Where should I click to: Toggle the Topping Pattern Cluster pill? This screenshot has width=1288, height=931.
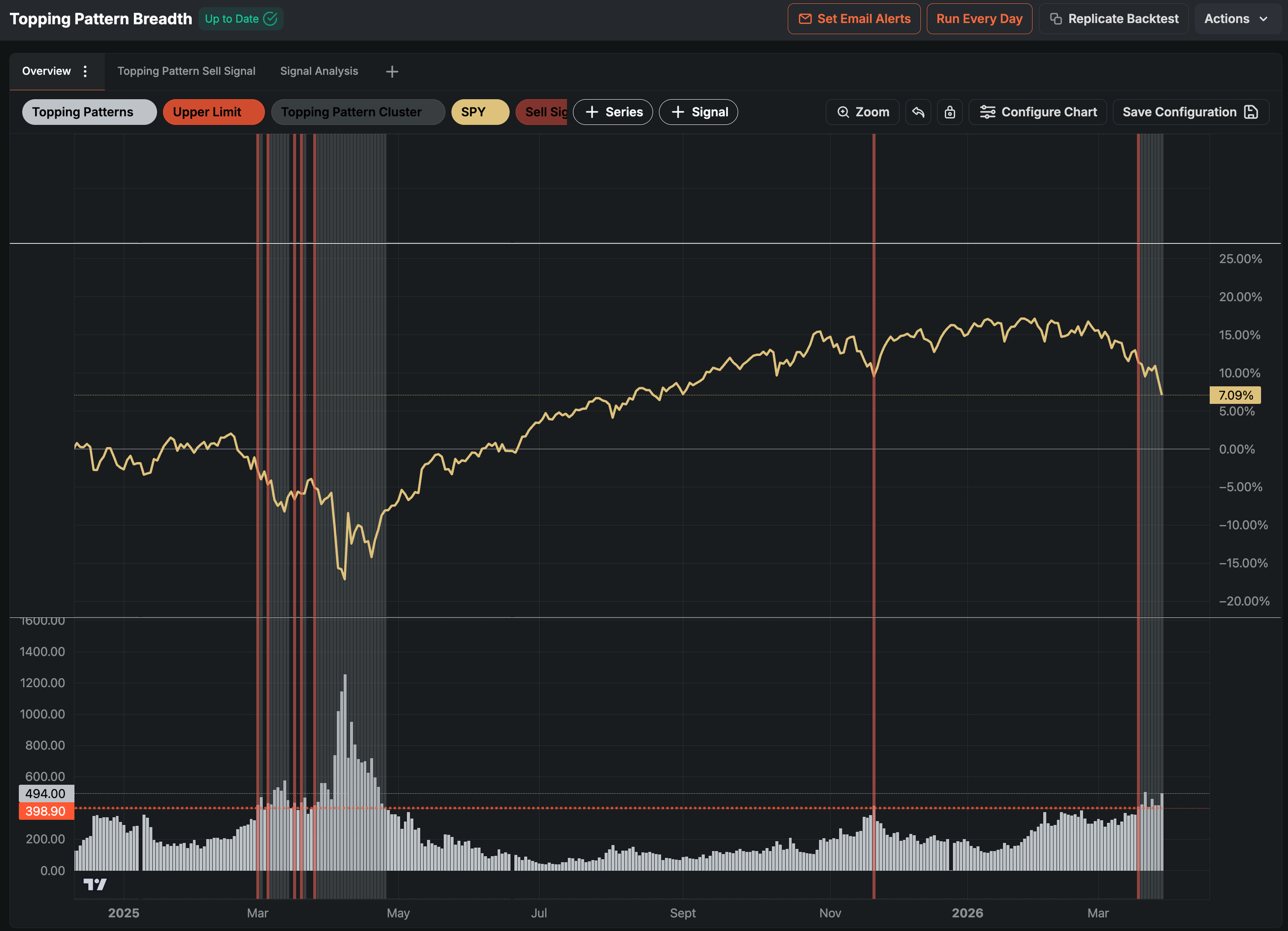[x=358, y=112]
